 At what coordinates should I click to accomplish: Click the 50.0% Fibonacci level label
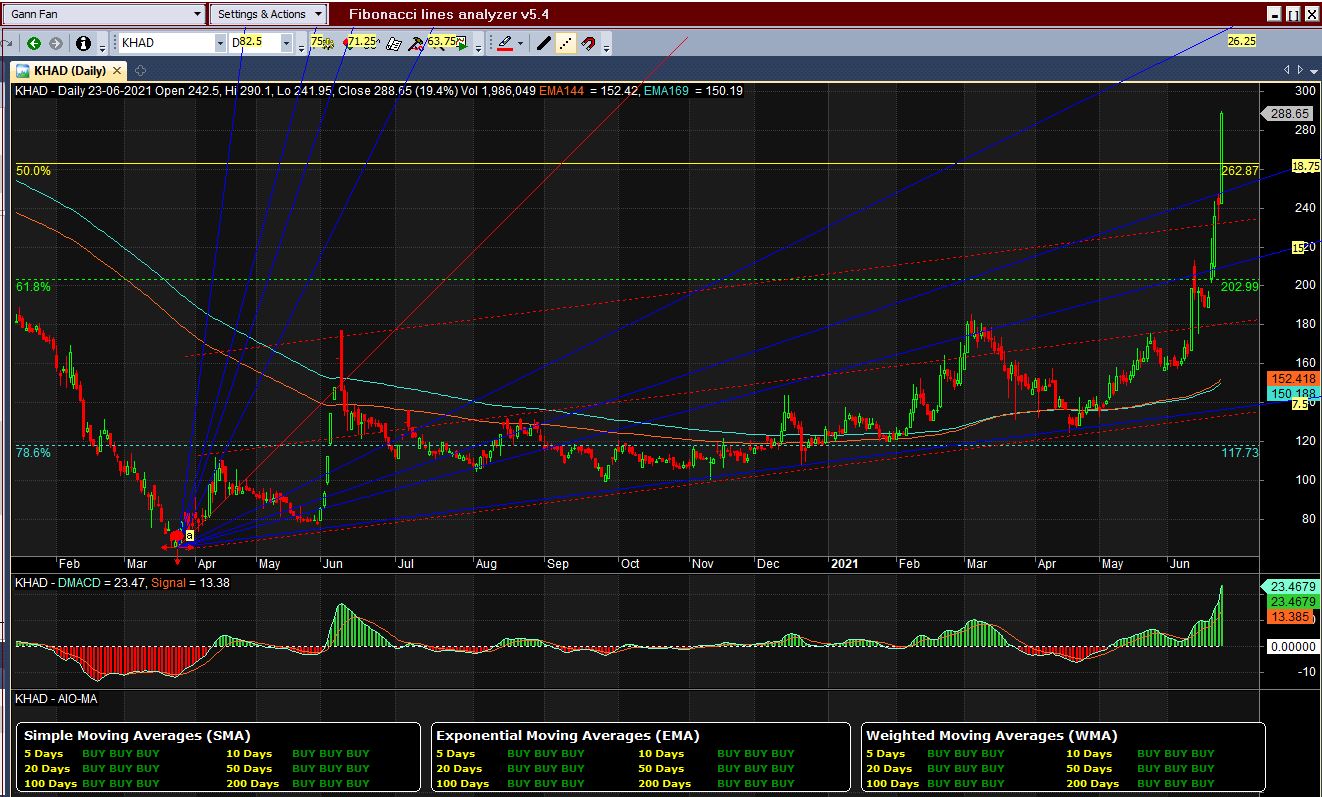pyautogui.click(x=34, y=171)
